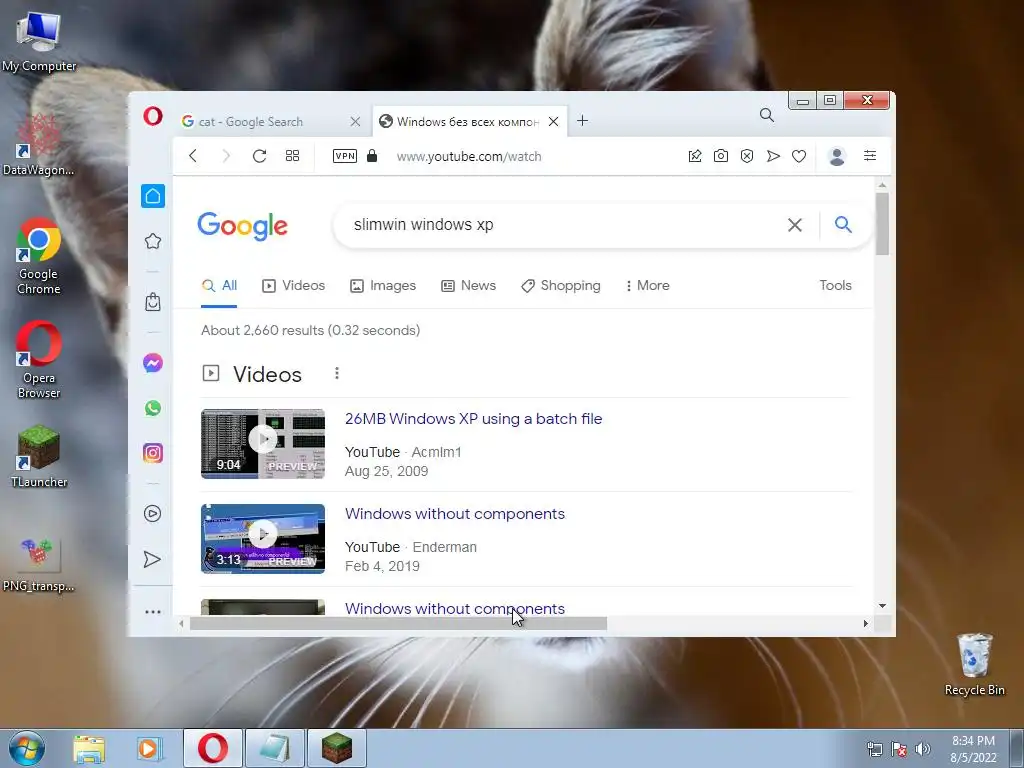1024x768 pixels.
Task: Open the sidebar shopping bag icon
Action: [153, 302]
